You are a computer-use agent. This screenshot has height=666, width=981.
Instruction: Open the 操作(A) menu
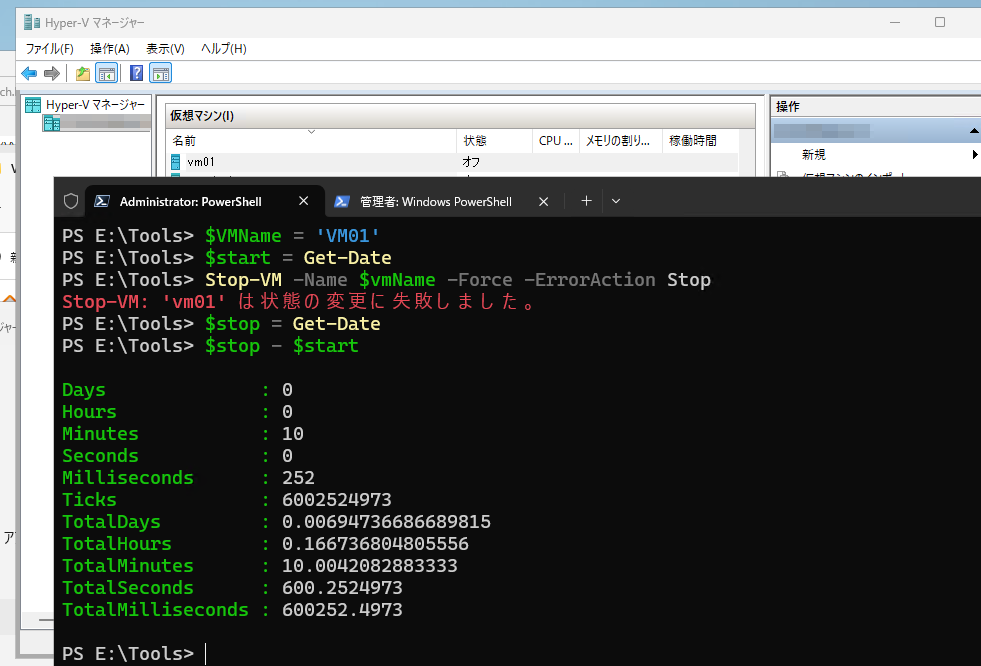(109, 49)
